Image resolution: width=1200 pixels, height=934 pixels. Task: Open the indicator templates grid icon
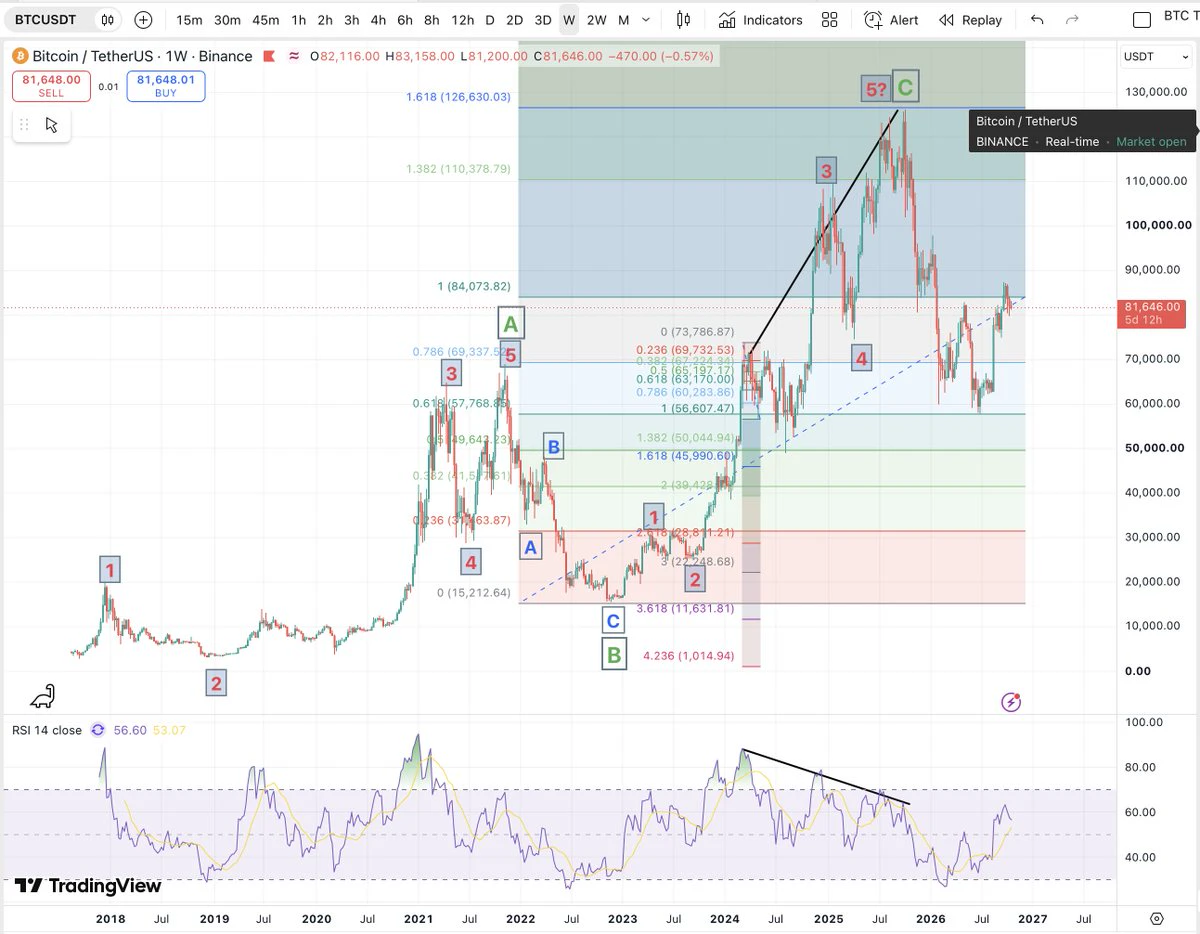829,20
